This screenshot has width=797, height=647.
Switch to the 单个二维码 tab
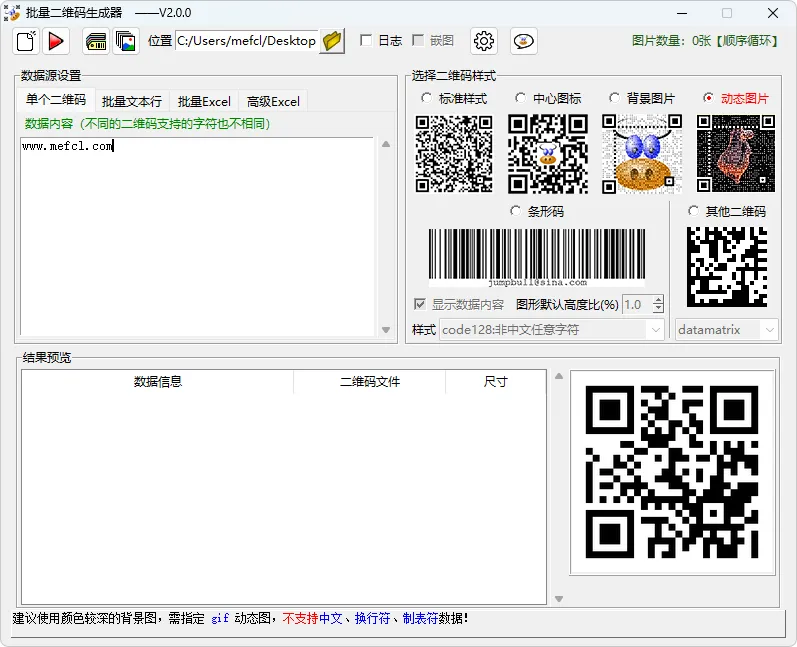coord(56,100)
